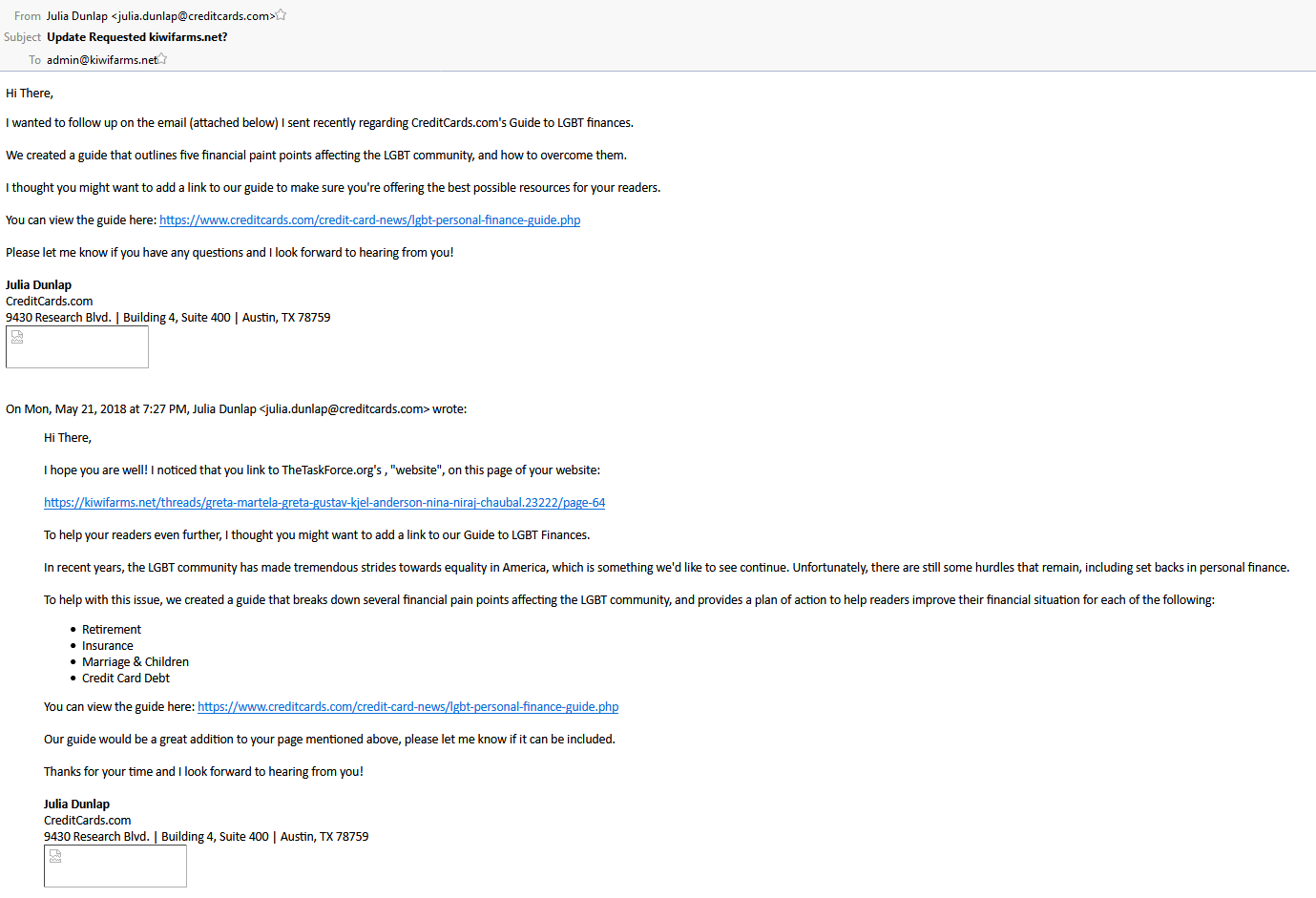Select the image placeholder below top signature
The height and width of the screenshot is (898, 1316).
(77, 347)
